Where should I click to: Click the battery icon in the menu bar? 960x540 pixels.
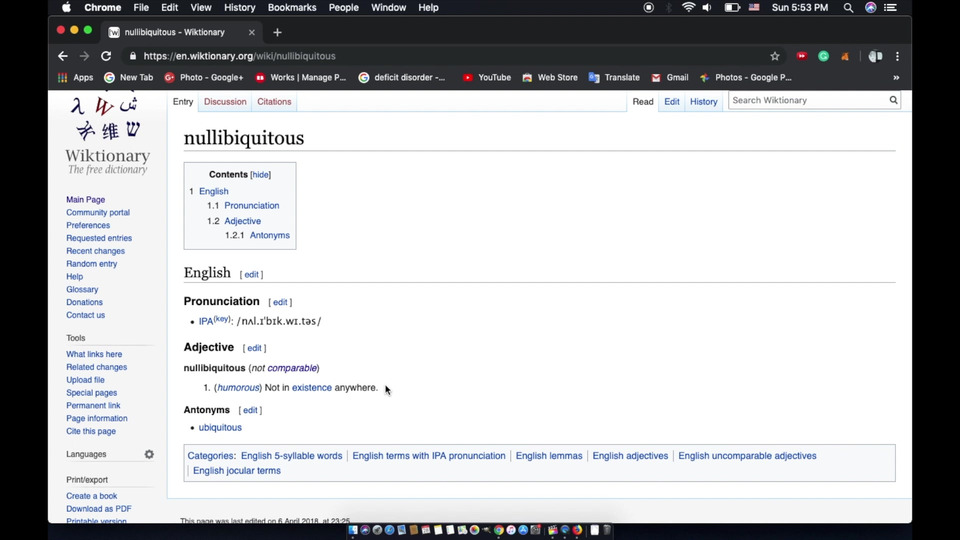[x=732, y=7]
